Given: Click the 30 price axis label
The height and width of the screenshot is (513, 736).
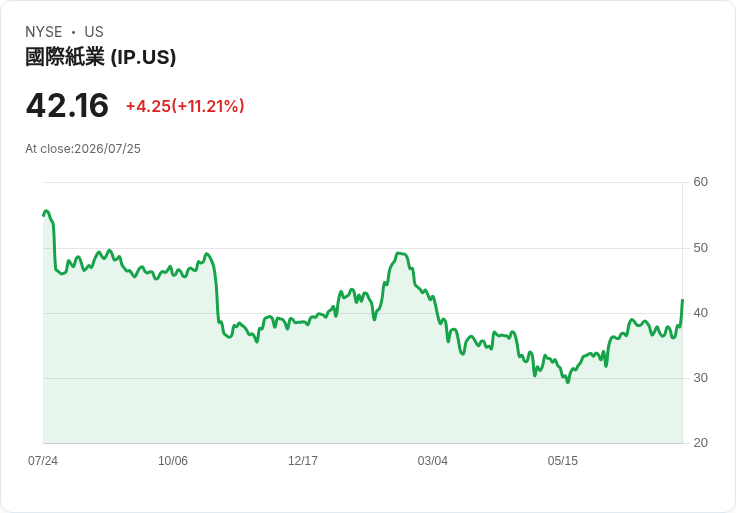Looking at the screenshot, I should pyautogui.click(x=700, y=378).
